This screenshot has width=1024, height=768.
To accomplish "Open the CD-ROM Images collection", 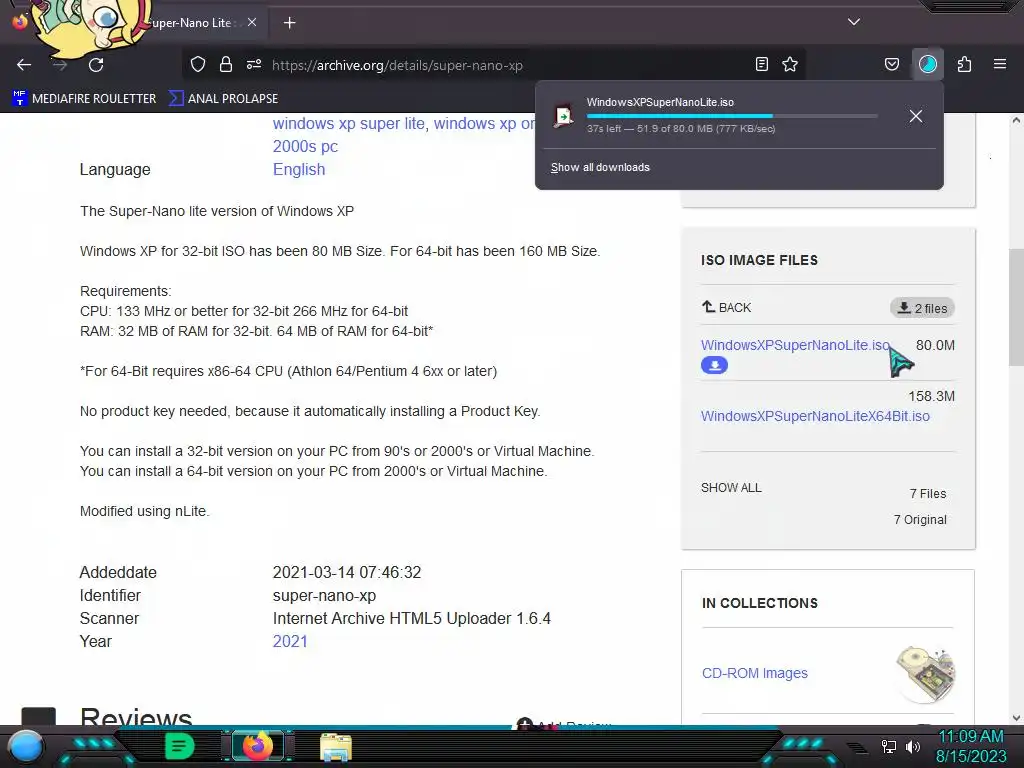I will 754,673.
